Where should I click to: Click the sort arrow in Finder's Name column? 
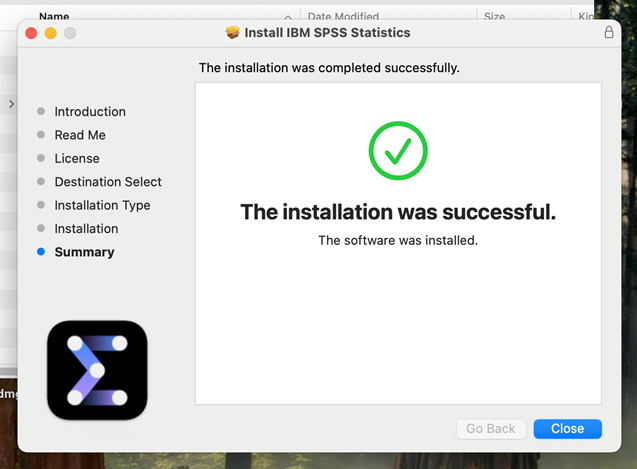click(288, 17)
